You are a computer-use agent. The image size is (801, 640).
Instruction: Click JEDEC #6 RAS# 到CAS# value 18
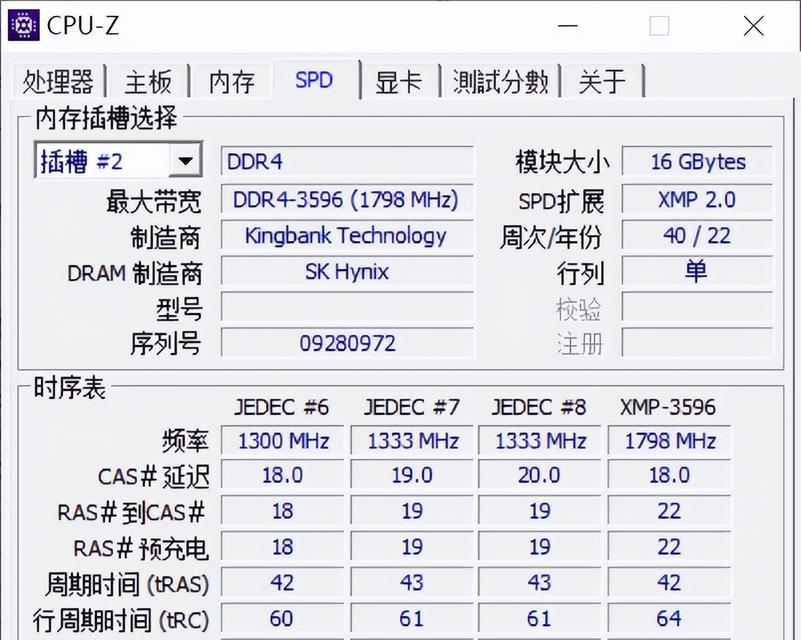(282, 511)
